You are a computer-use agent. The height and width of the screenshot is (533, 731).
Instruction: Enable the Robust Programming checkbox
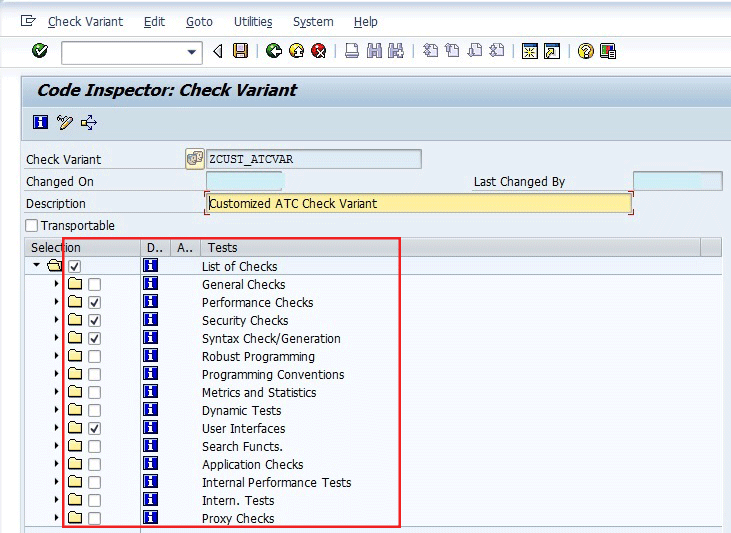[x=95, y=356]
